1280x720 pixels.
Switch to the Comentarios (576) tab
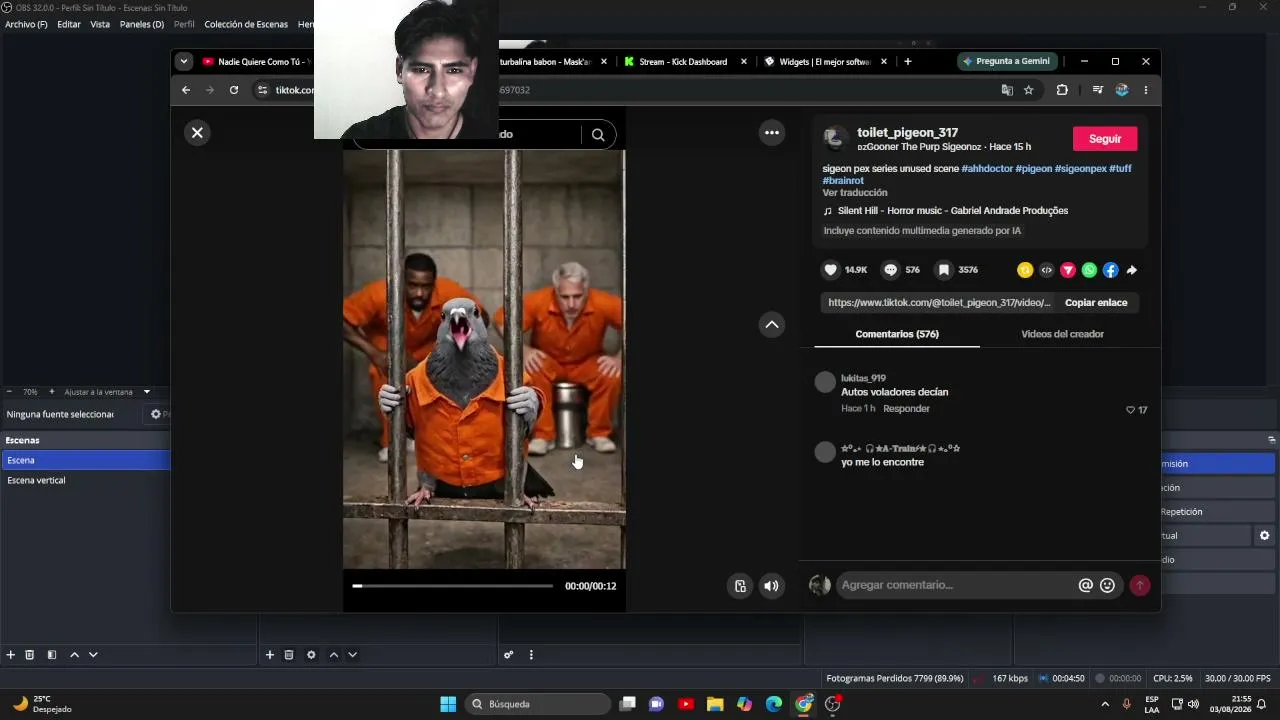coord(897,334)
